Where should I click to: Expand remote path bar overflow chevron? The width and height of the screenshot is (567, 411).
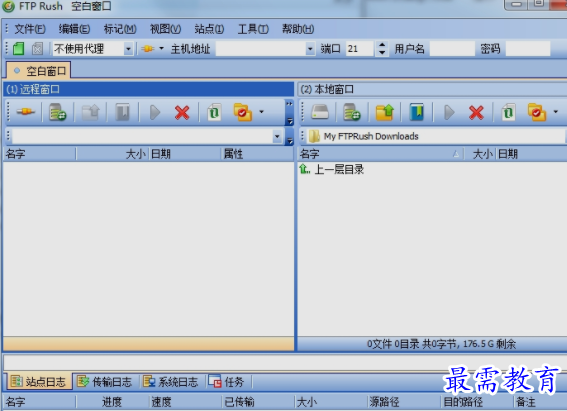[x=289, y=137]
